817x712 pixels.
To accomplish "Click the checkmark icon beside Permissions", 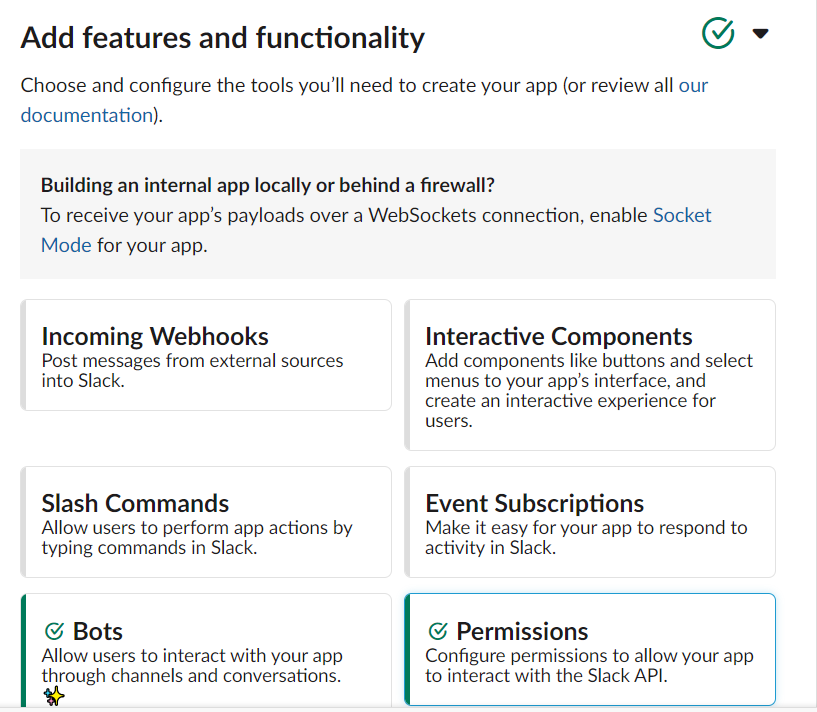I will point(437,632).
